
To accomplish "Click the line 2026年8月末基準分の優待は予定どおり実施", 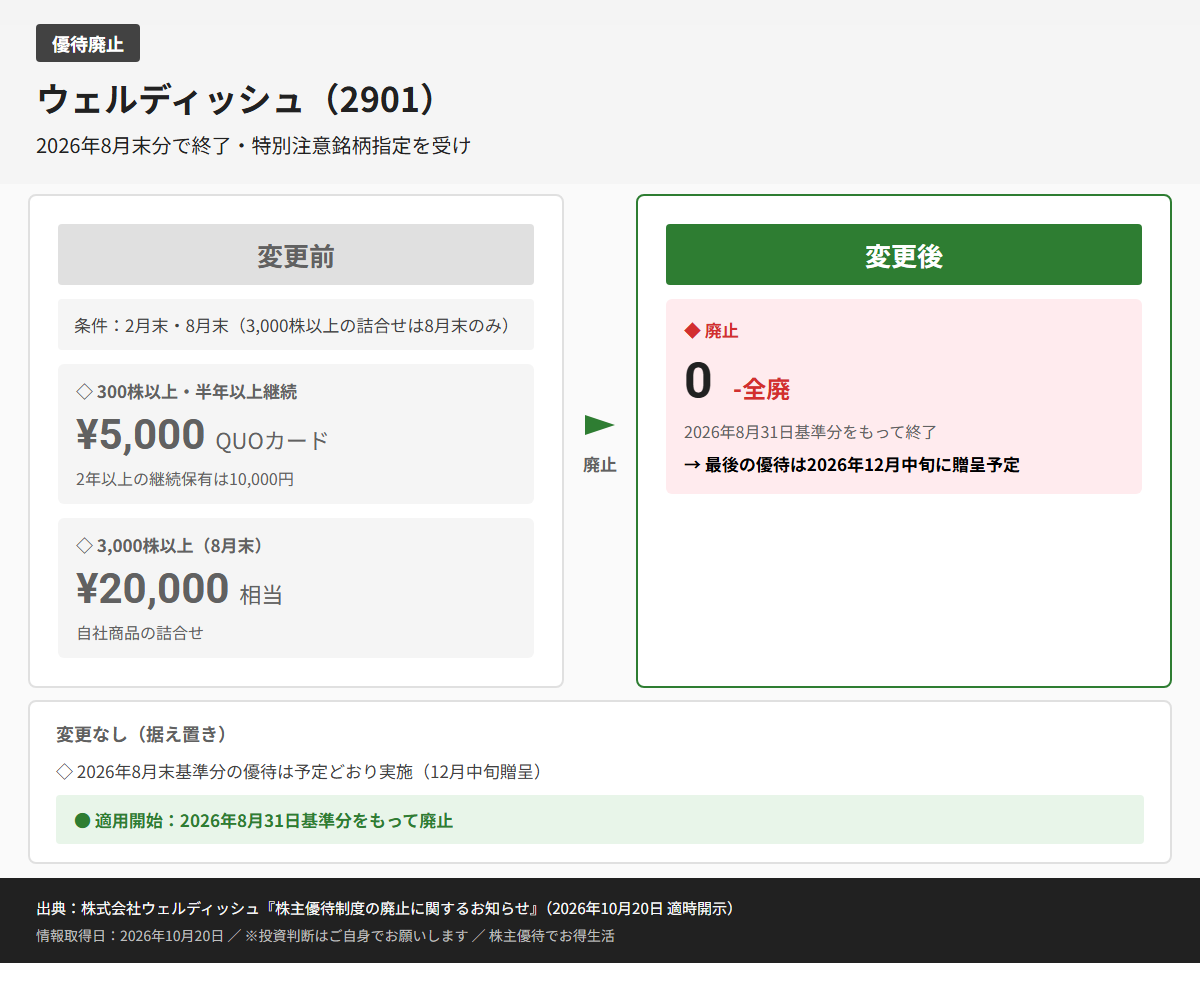I will pos(309,772).
